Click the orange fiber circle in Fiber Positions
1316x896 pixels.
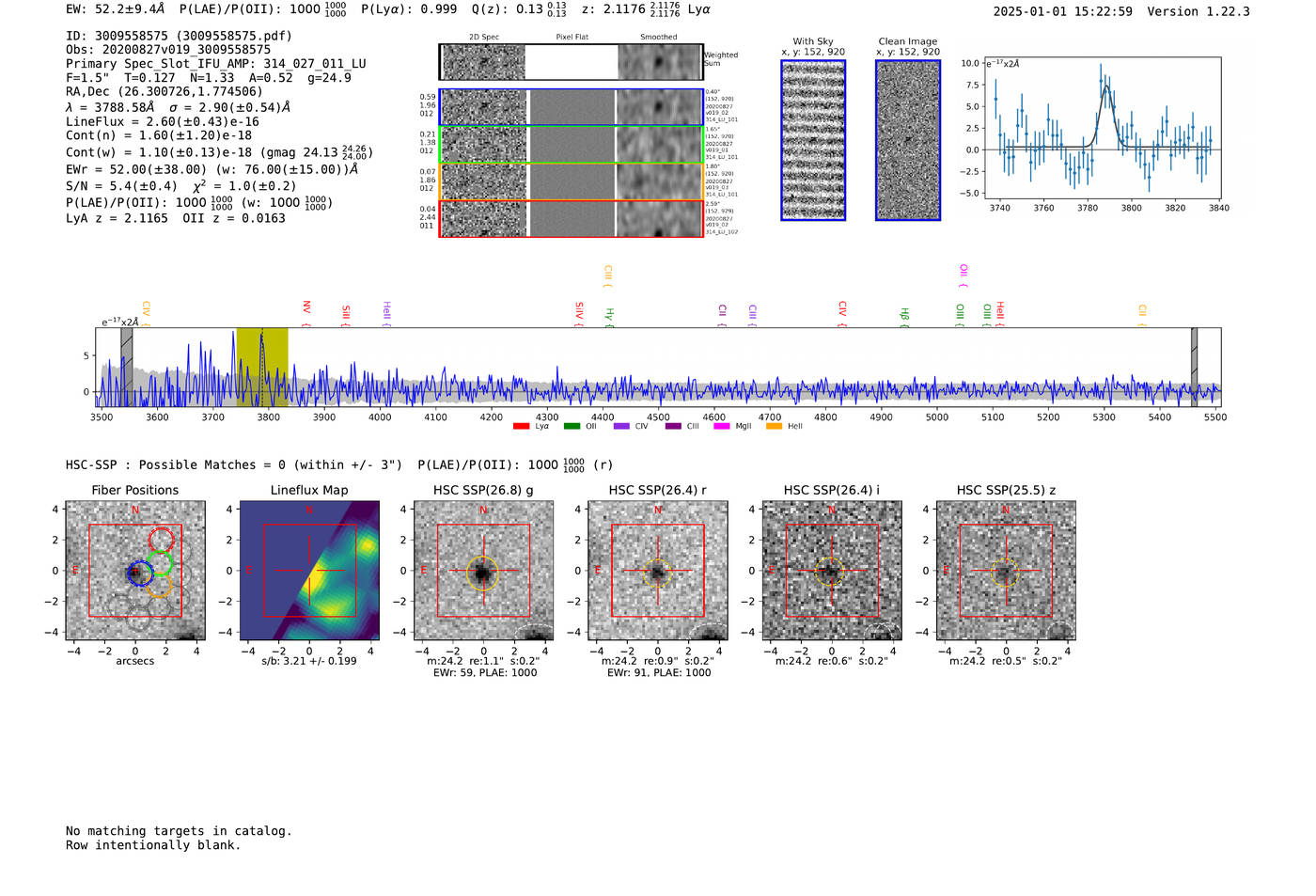[160, 585]
